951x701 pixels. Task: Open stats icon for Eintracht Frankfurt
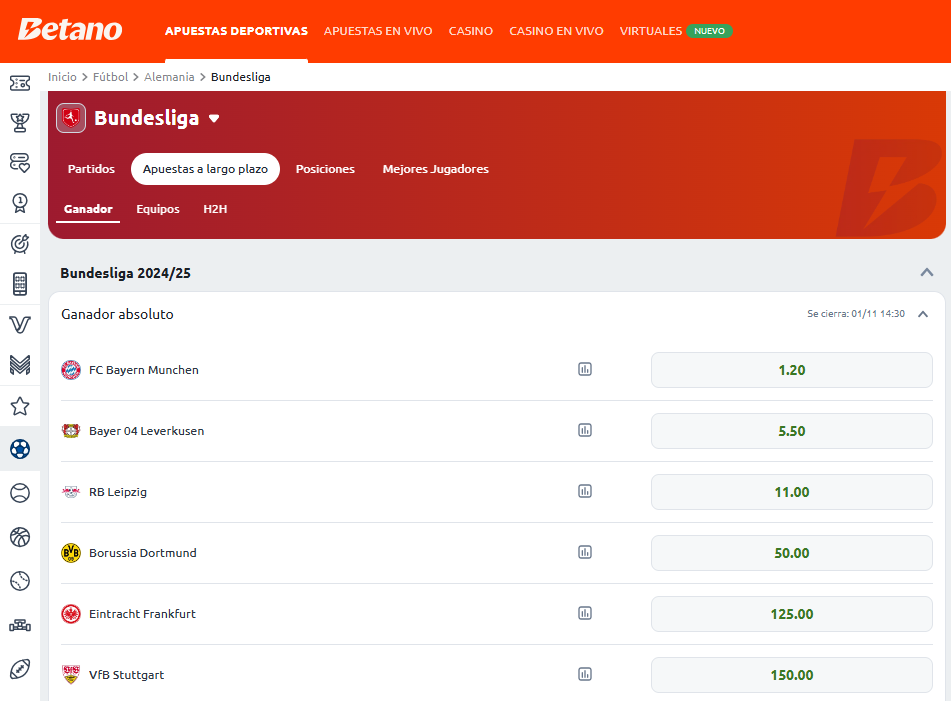point(585,613)
